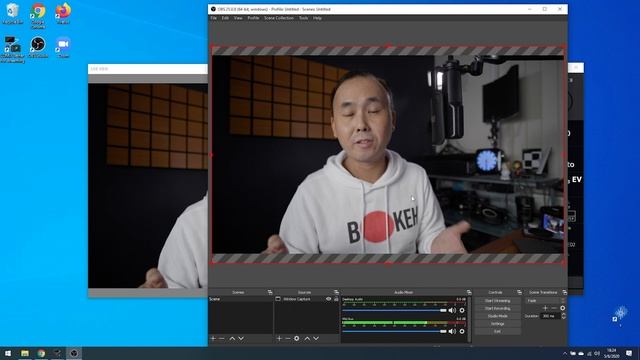640x360 pixels.
Task: Open OBS Settings button
Action: coord(498,324)
